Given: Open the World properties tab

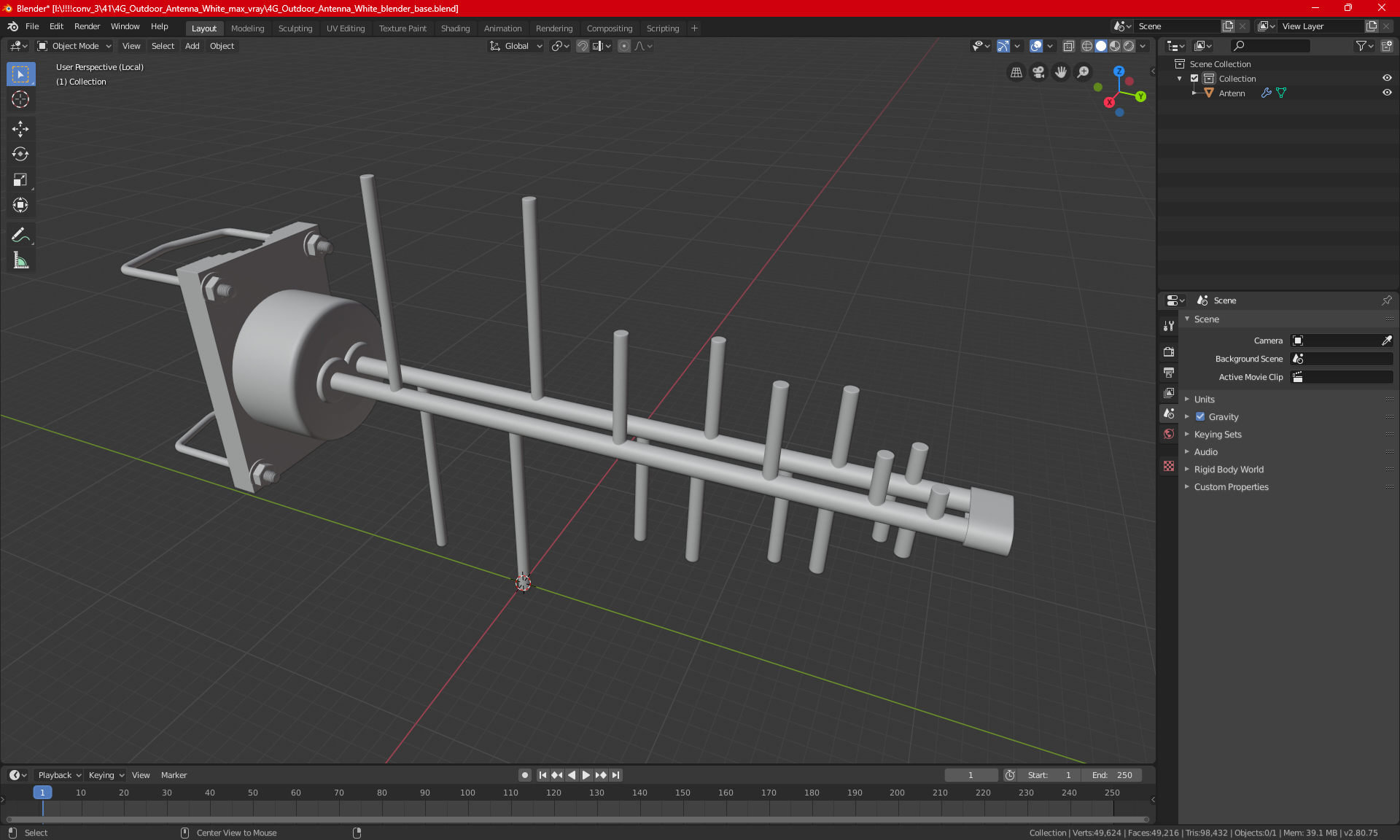Looking at the screenshot, I should pos(1169,433).
